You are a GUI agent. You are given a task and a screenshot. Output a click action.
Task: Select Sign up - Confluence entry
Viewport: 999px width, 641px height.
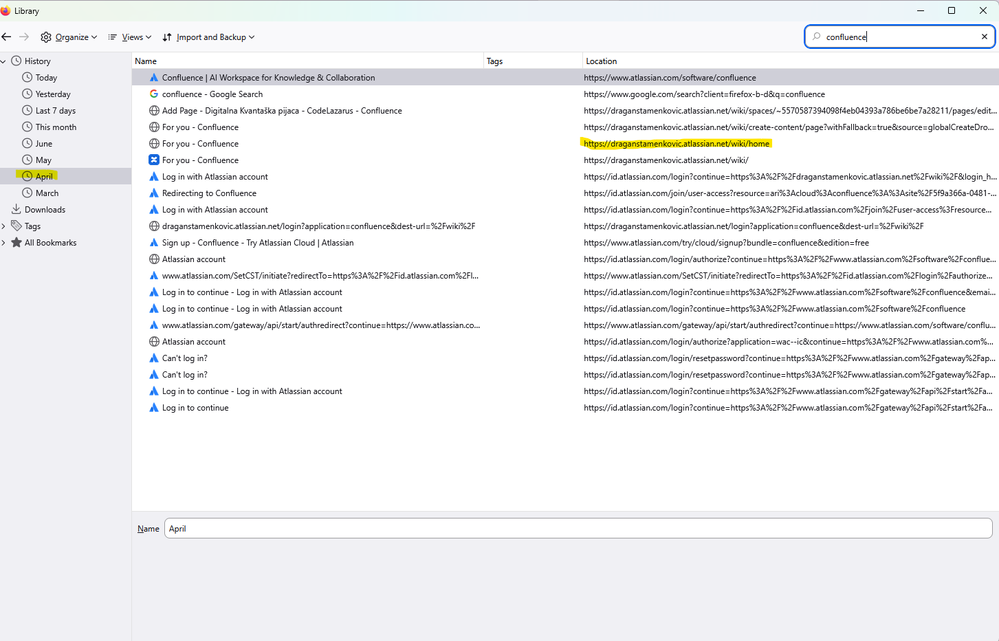[565, 243]
